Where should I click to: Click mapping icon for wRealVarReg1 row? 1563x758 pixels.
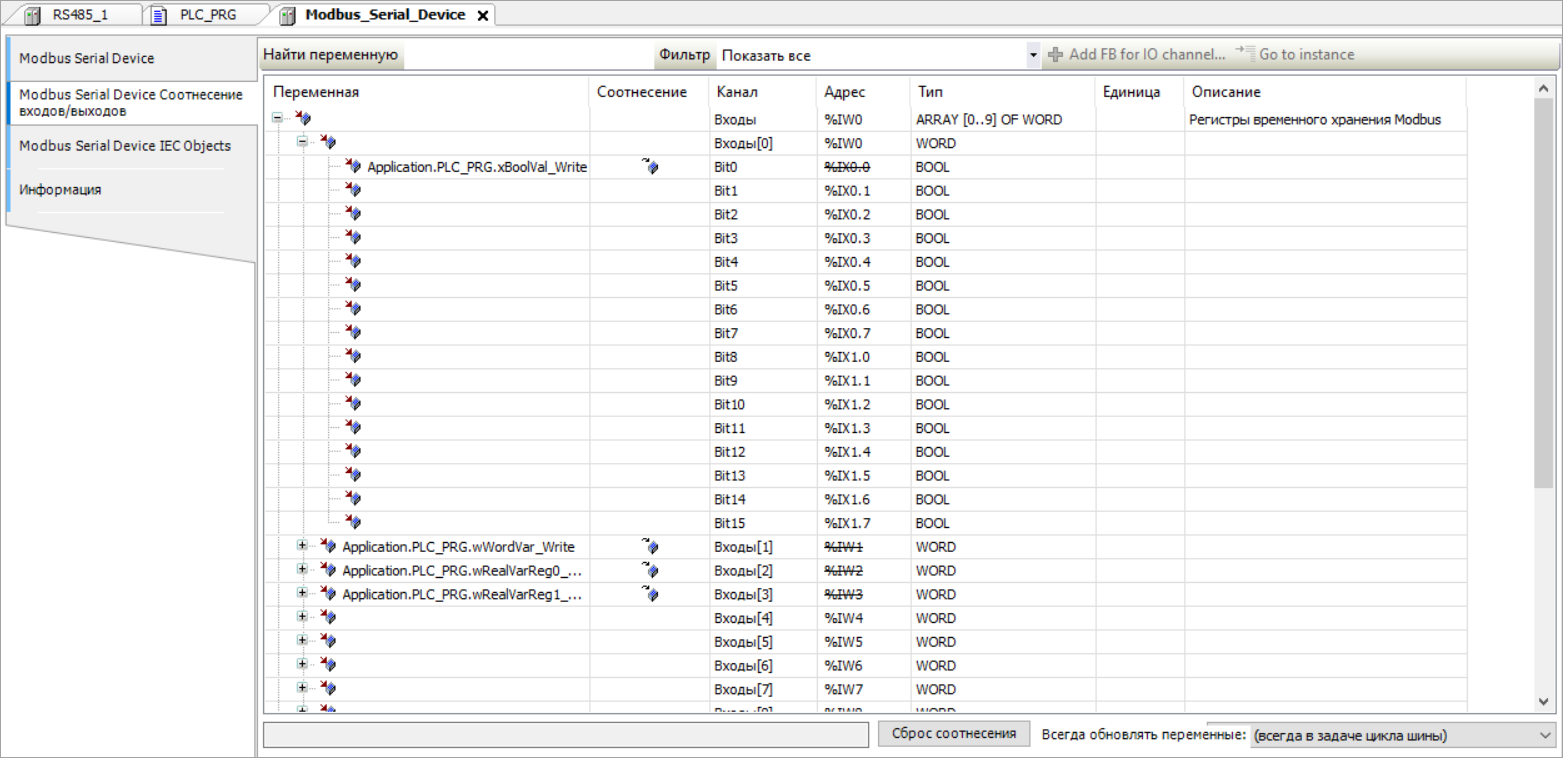pyautogui.click(x=650, y=595)
